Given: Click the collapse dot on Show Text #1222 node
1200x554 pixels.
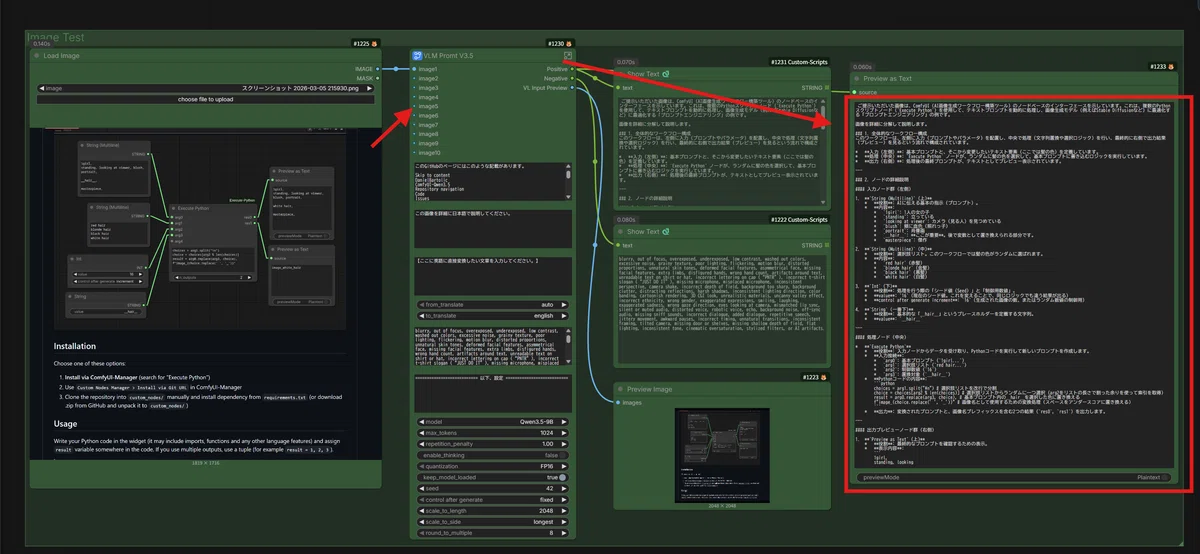Looking at the screenshot, I should 620,231.
